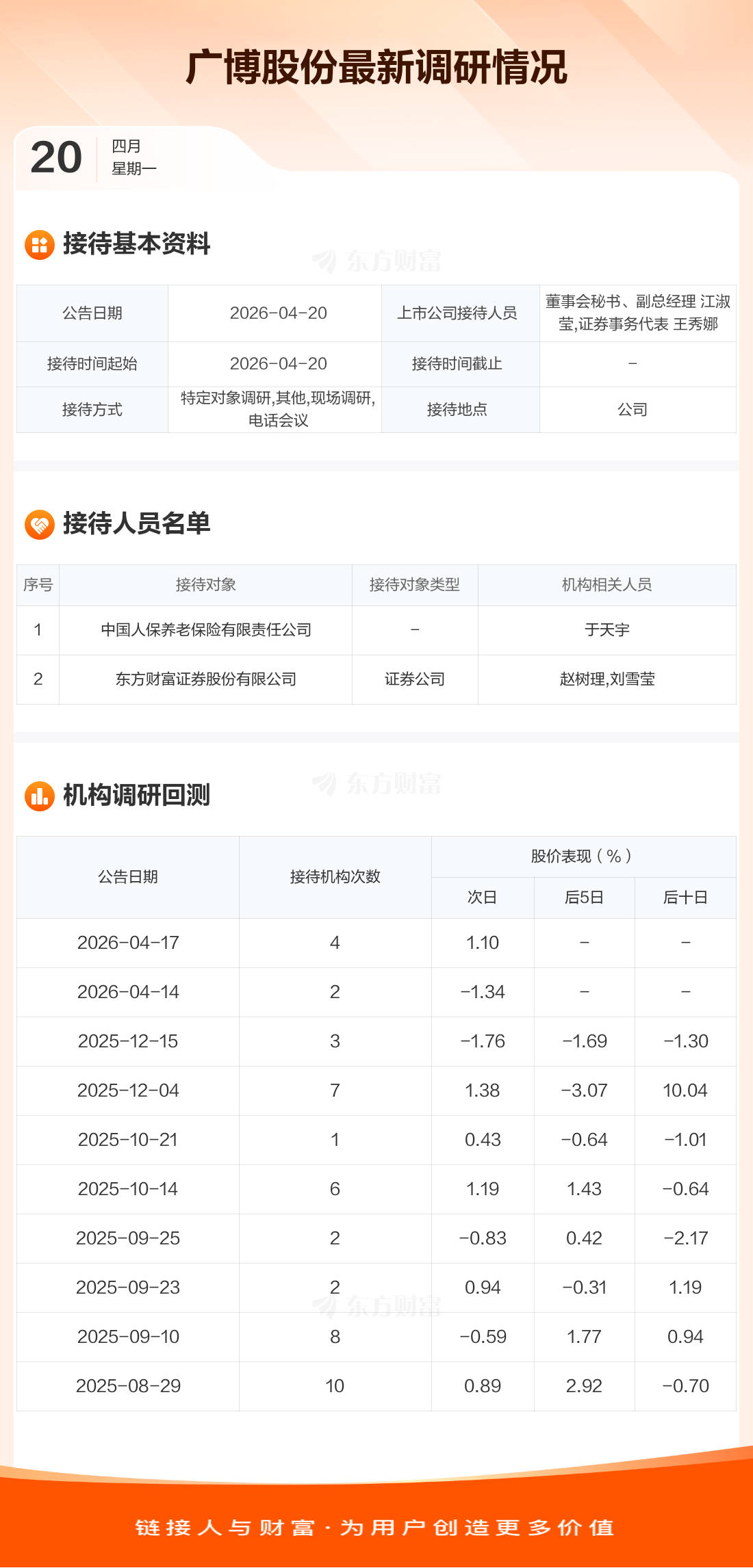Click the 接待对象类型 column header
This screenshot has width=753, height=1568.
tap(415, 585)
